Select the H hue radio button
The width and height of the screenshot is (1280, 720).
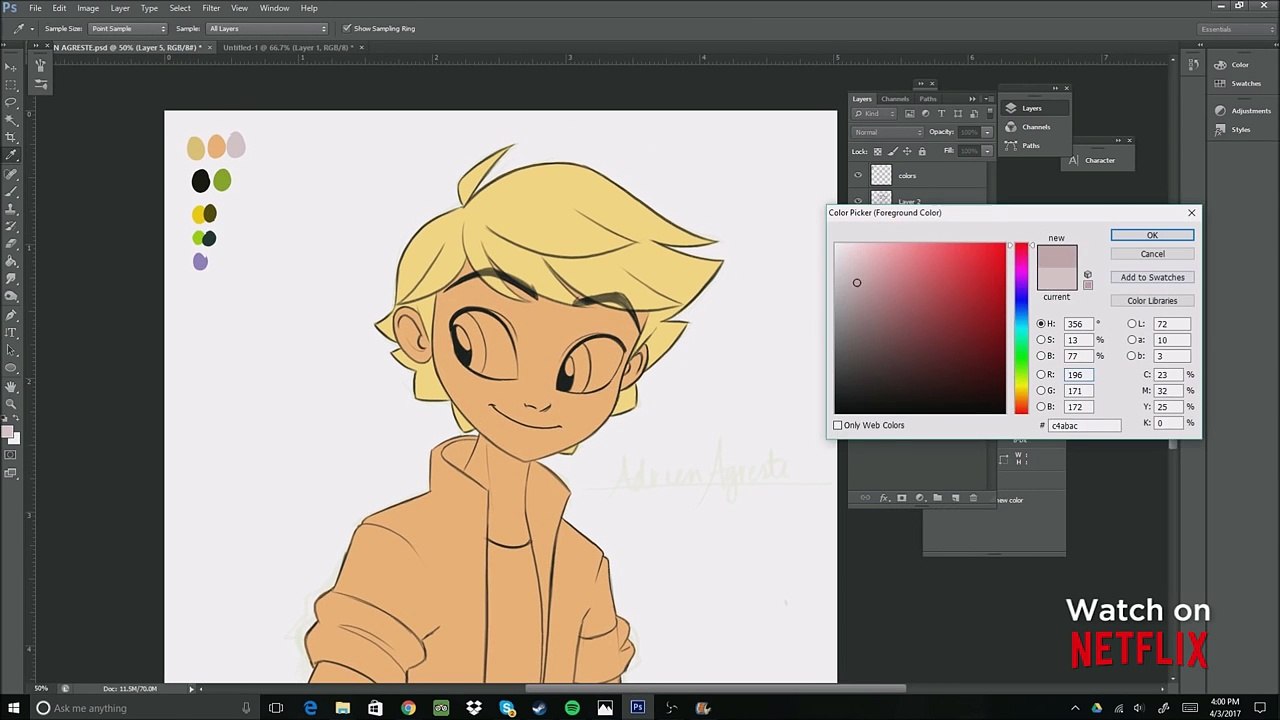(1041, 324)
